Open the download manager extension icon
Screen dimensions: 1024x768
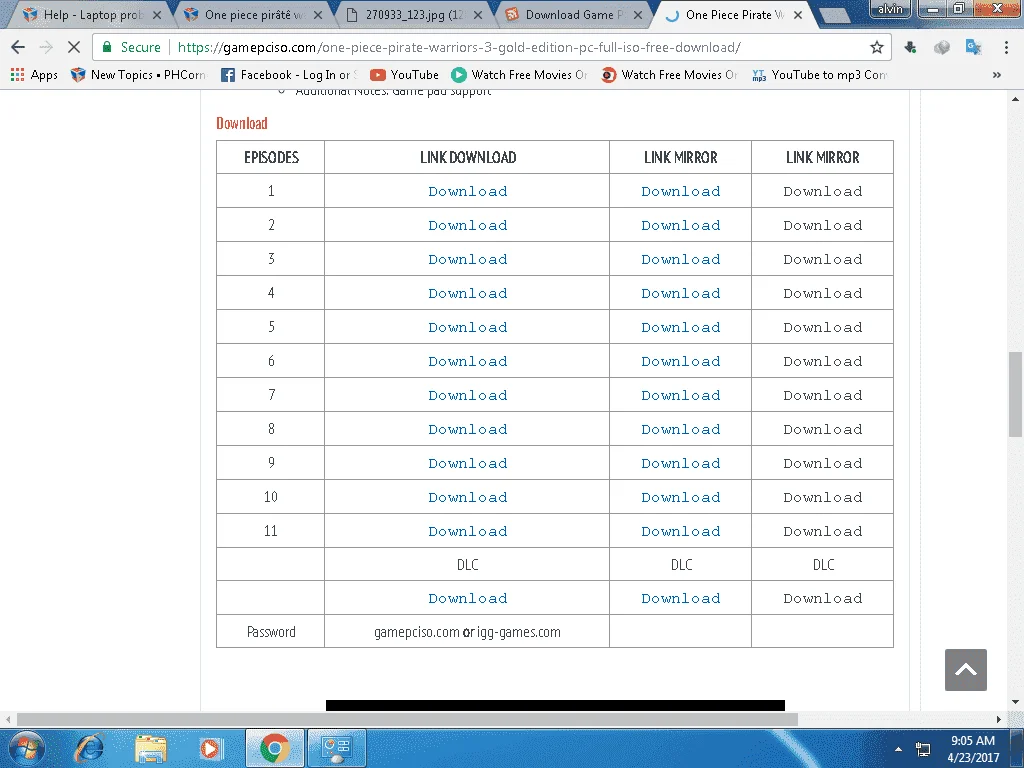(910, 47)
